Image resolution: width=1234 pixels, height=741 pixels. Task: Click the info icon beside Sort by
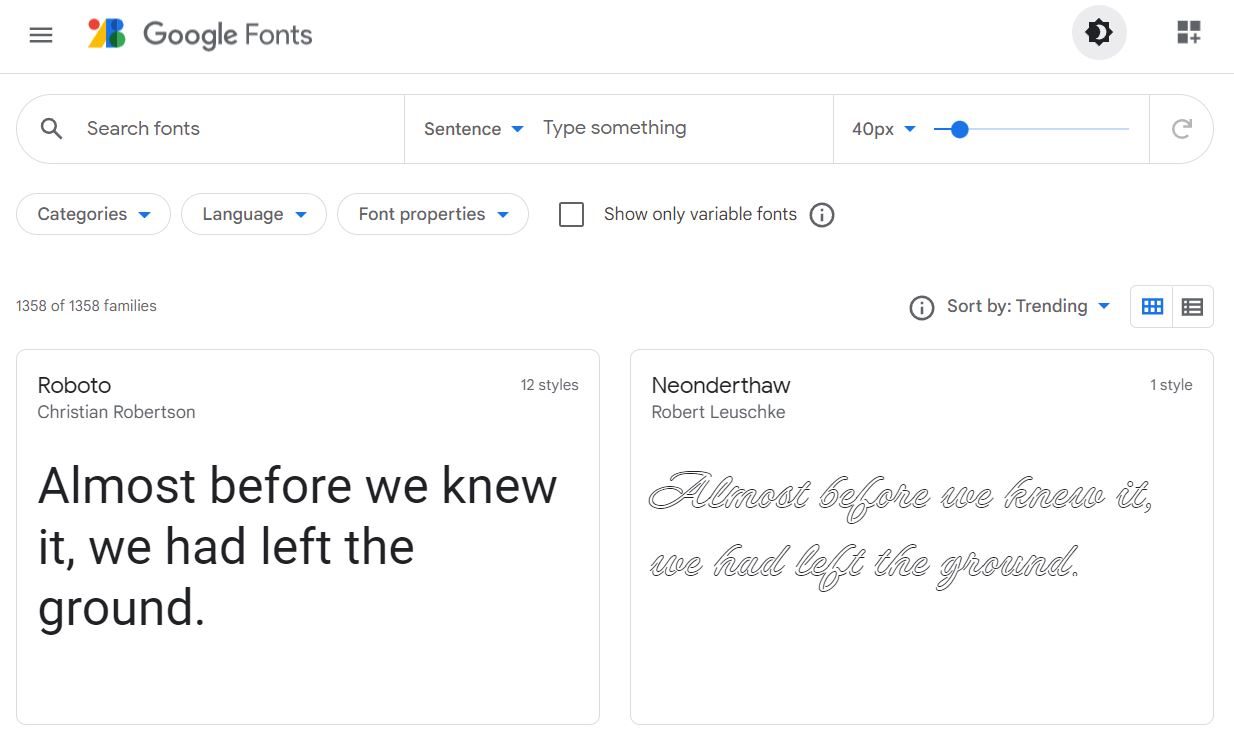(x=921, y=307)
